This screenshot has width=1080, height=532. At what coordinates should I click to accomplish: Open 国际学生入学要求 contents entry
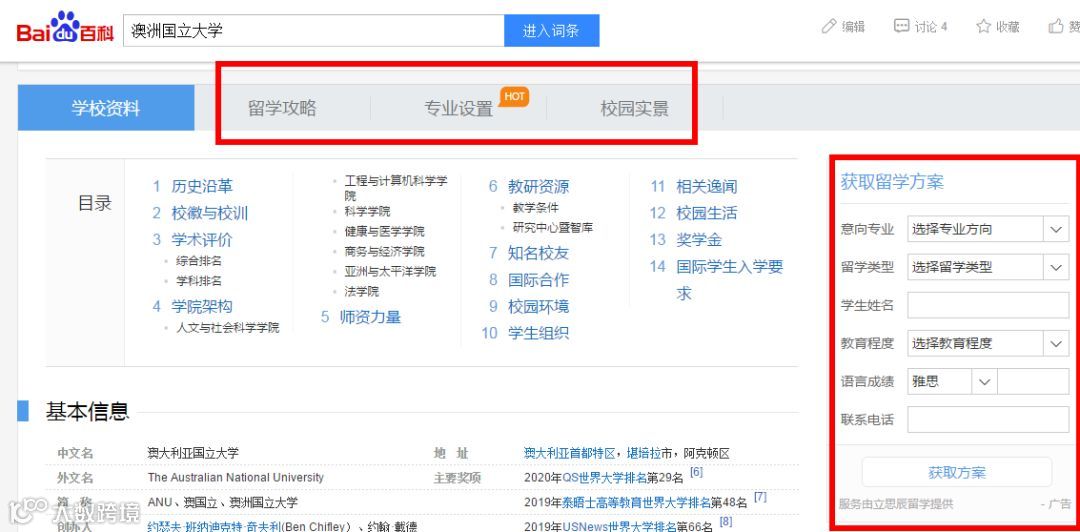pos(729,280)
